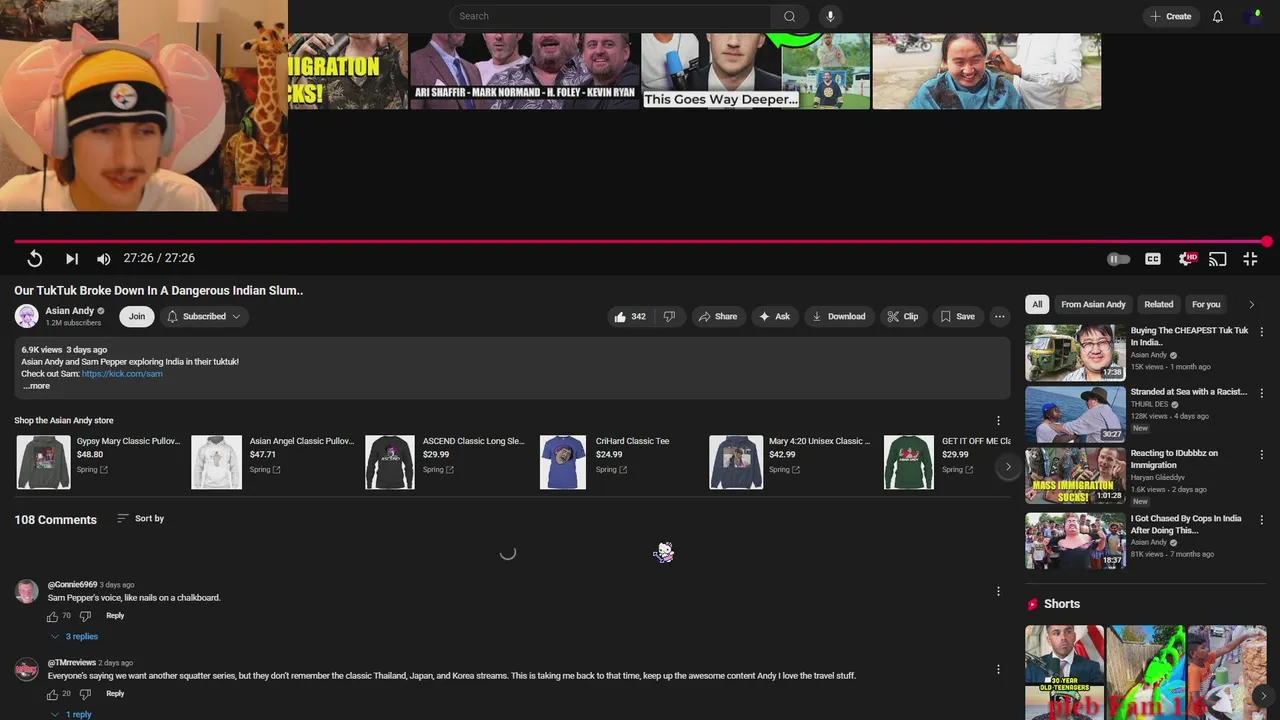Reply to Connie6969's comment
The image size is (1280, 720).
click(115, 616)
